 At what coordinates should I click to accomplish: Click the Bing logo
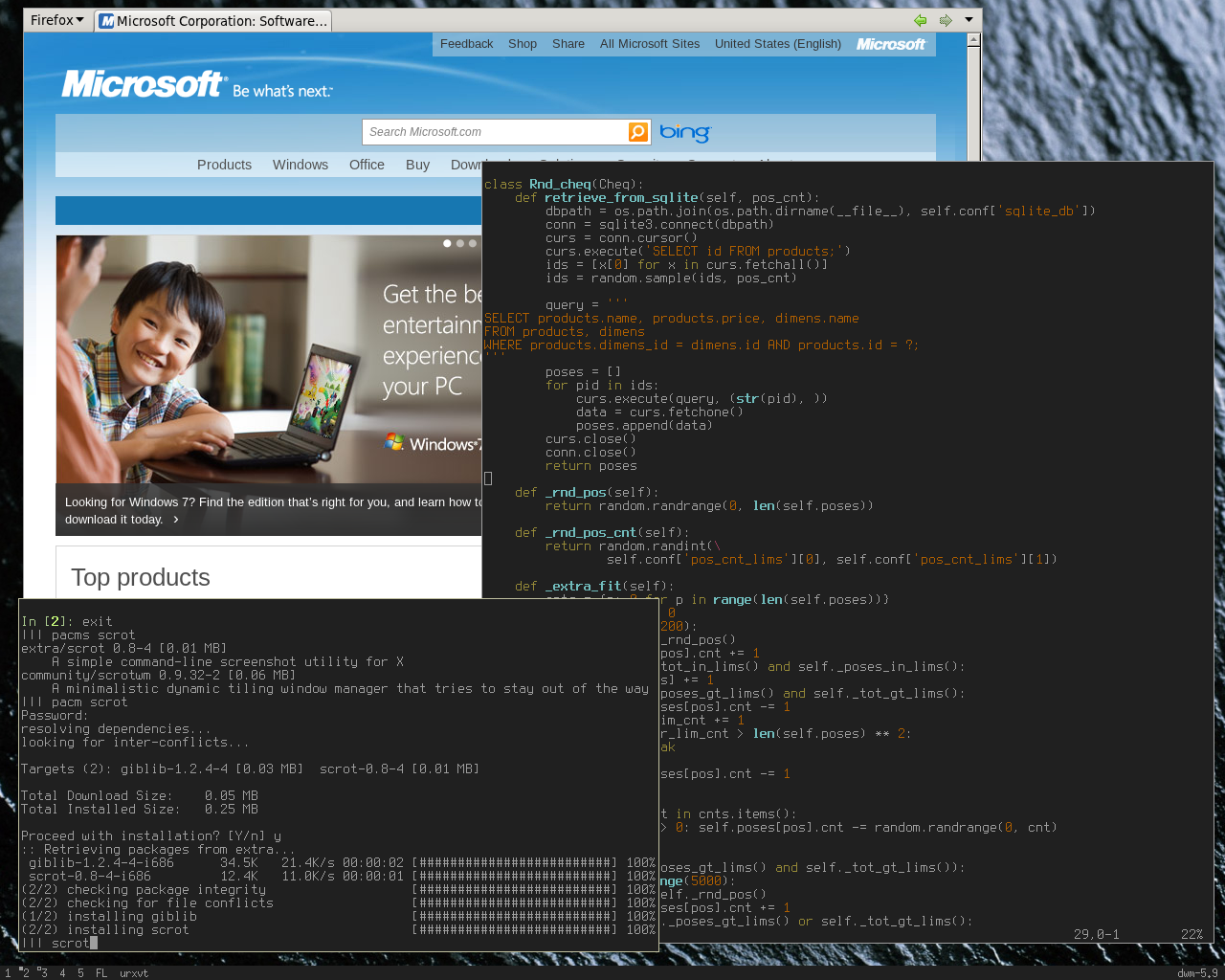[x=684, y=132]
